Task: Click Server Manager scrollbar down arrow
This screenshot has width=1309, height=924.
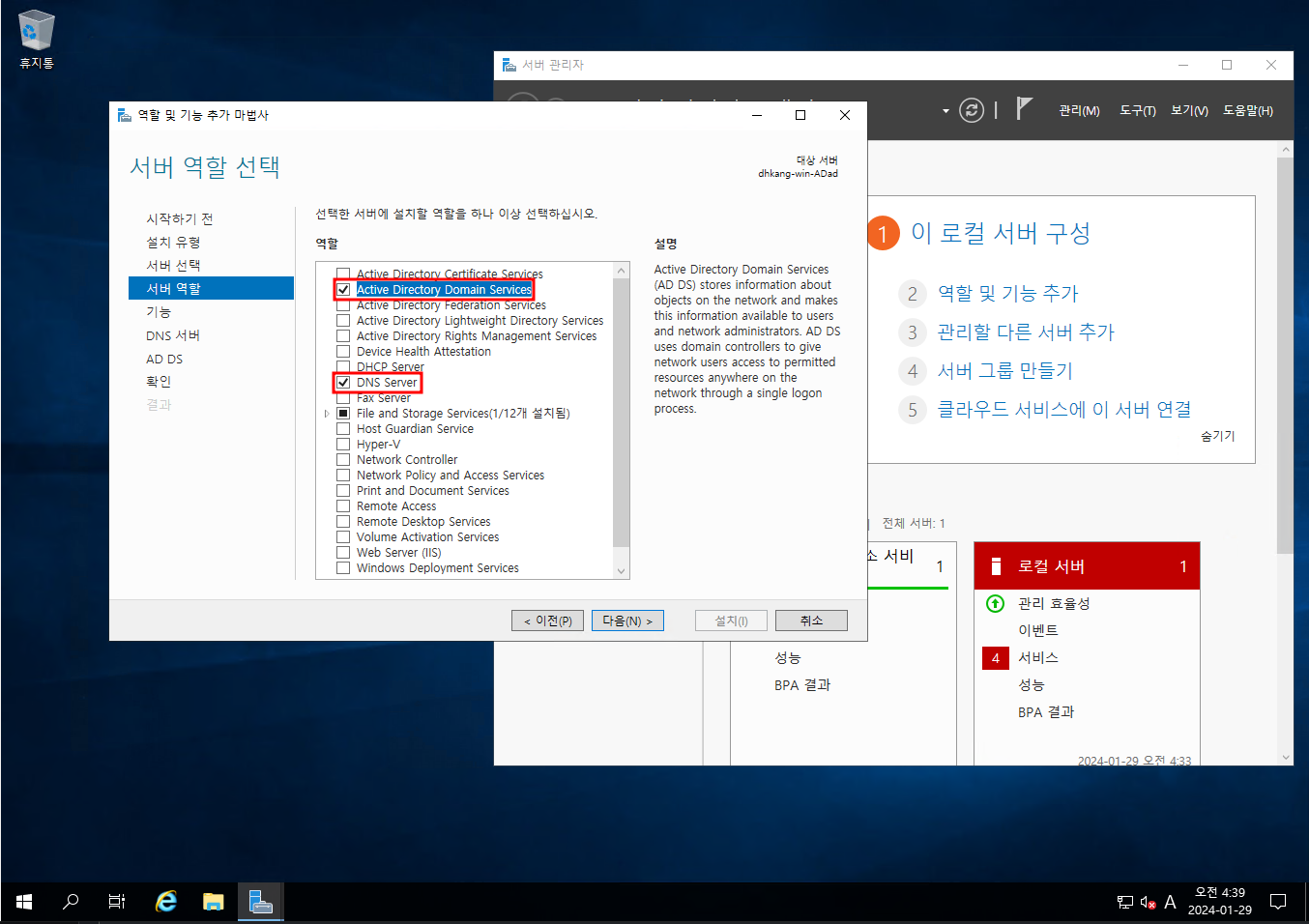Action: coord(1285,757)
